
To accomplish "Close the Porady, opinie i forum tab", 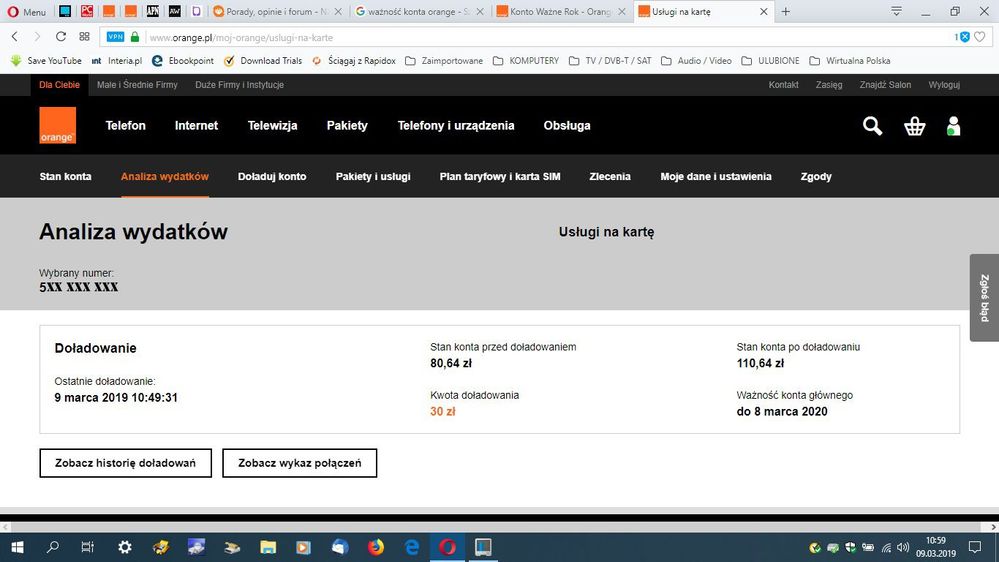I will click(x=338, y=11).
